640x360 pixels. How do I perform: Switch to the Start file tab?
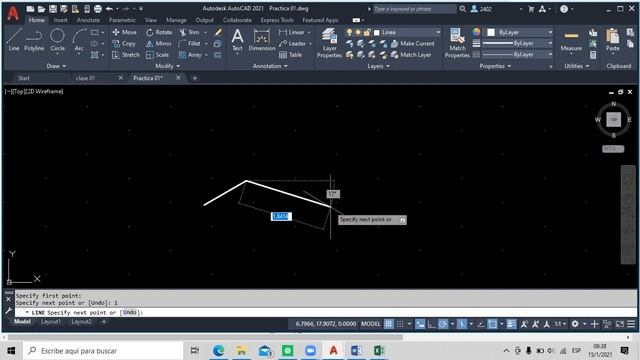point(24,78)
